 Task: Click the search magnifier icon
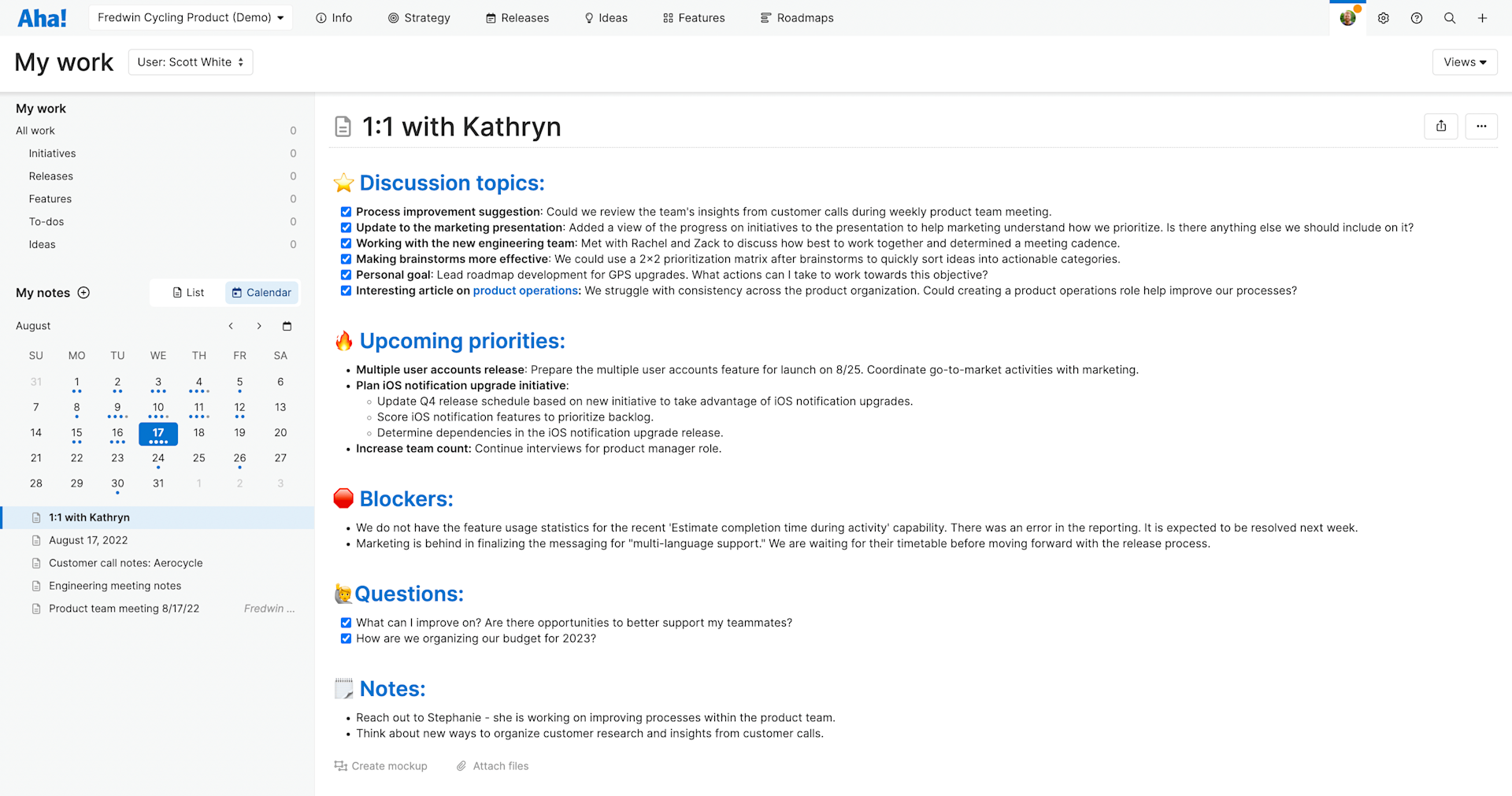click(1450, 18)
